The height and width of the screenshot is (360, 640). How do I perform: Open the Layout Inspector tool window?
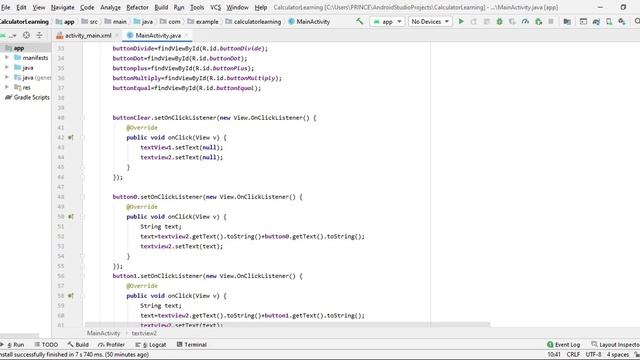[x=616, y=344]
